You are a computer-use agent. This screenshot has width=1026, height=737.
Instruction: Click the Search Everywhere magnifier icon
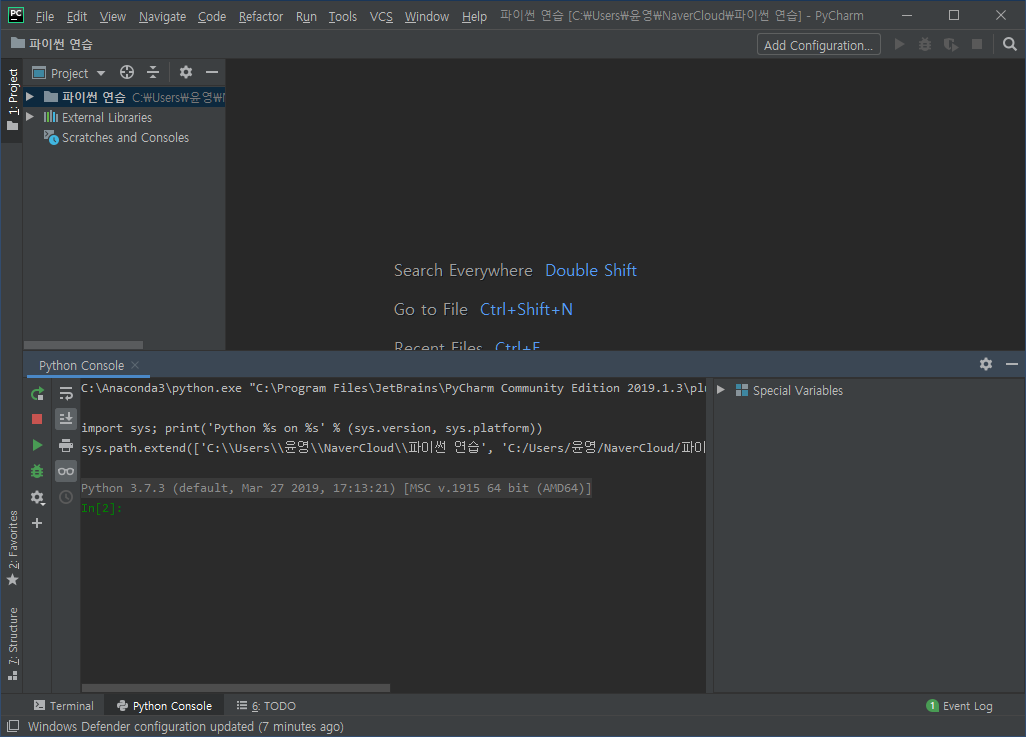[x=1010, y=45]
